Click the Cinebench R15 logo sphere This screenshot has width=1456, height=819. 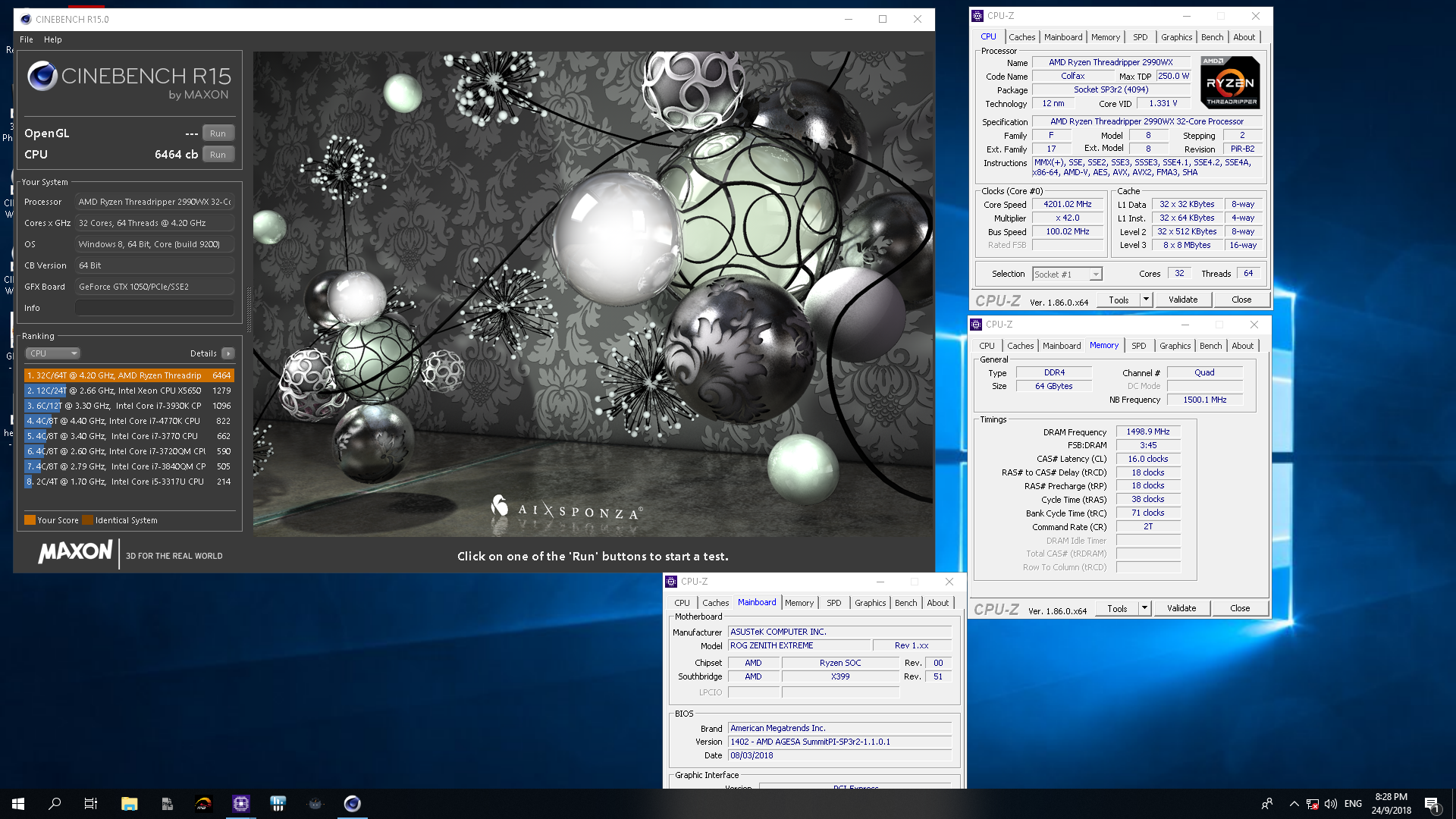click(x=42, y=76)
